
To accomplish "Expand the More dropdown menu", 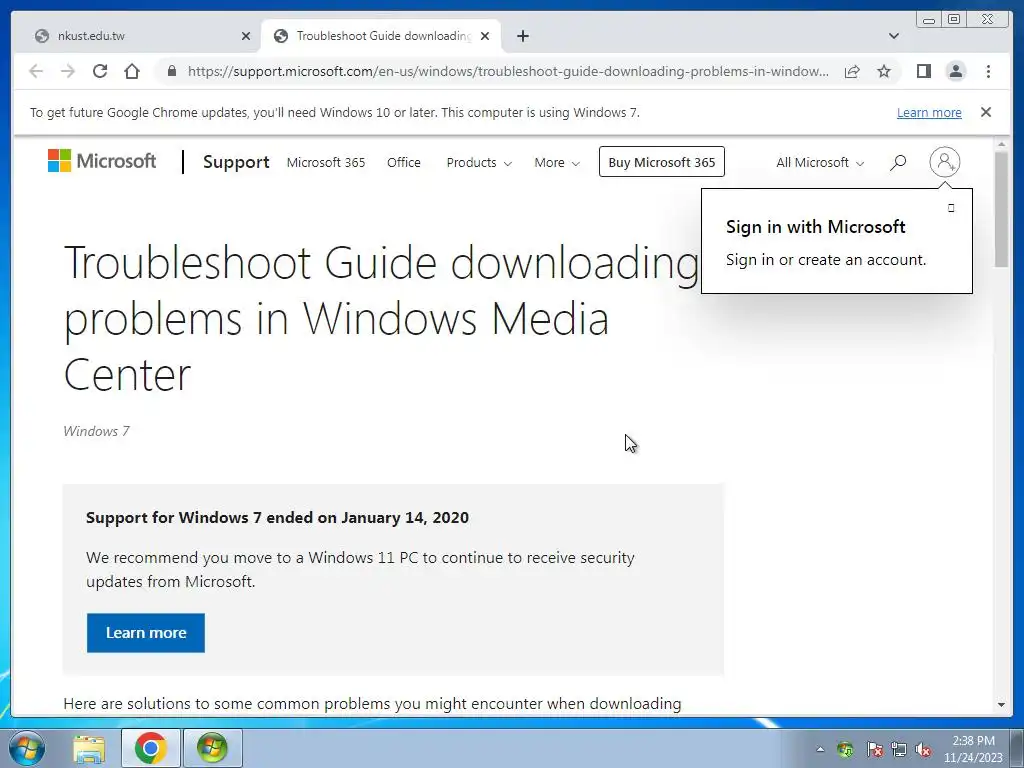I will click(x=556, y=163).
